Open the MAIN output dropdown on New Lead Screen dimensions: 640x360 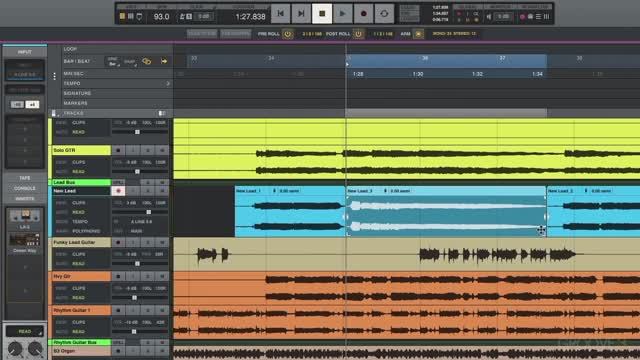coord(136,231)
